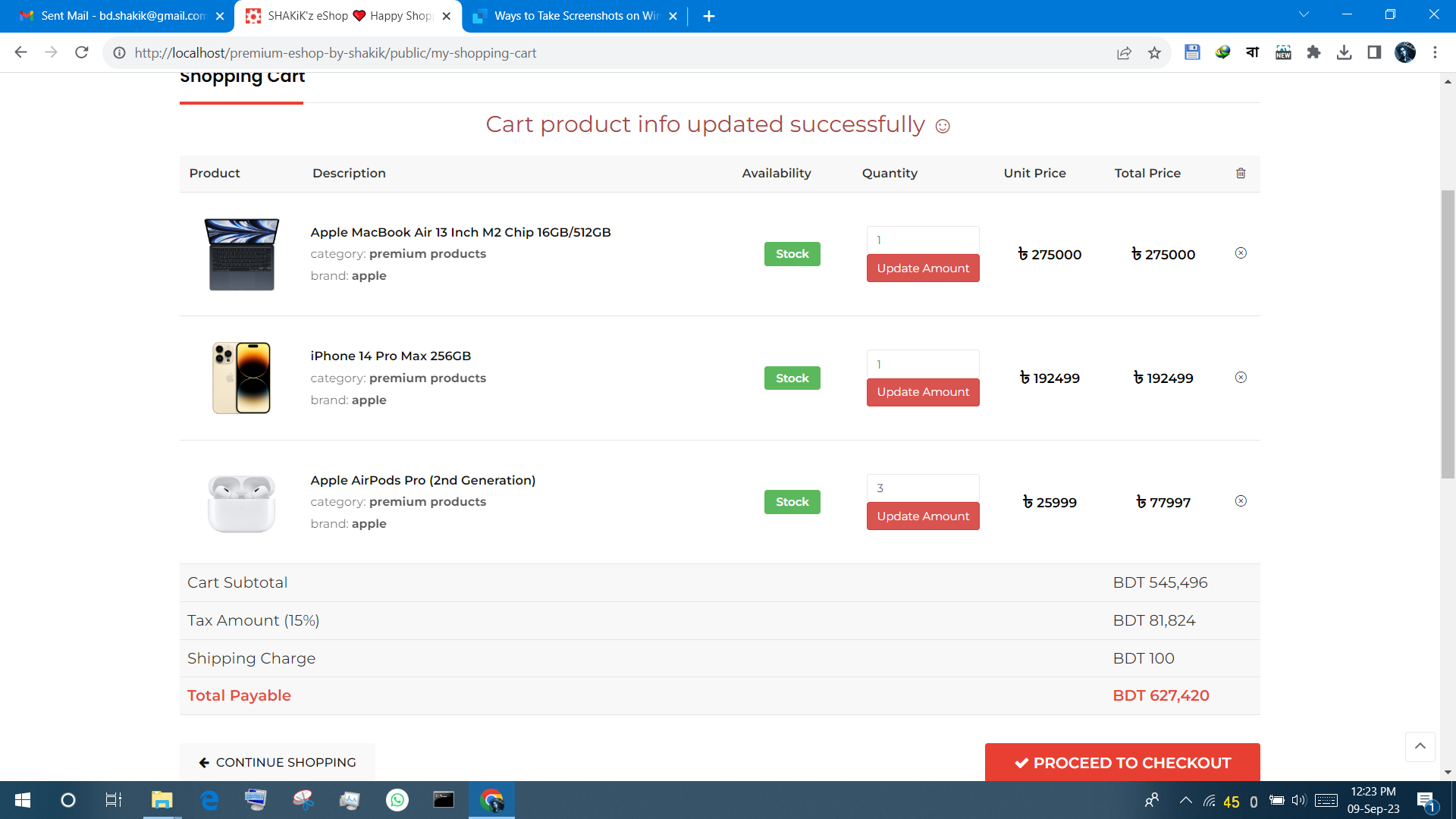Click the Total Payable BDT 627,420 amount
This screenshot has width=1456, height=819.
pos(1161,695)
